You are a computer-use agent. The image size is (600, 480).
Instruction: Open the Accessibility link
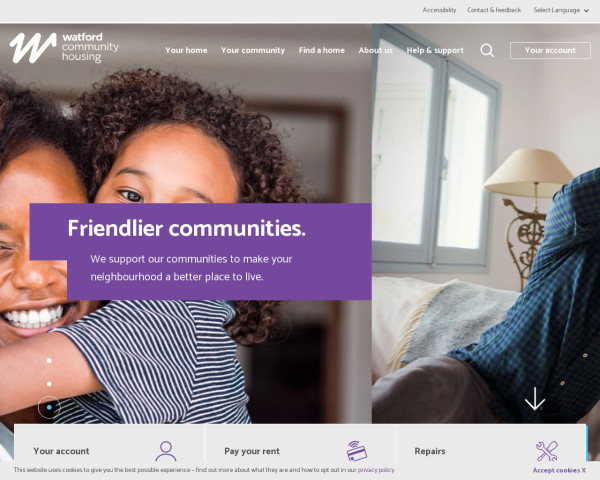point(439,10)
